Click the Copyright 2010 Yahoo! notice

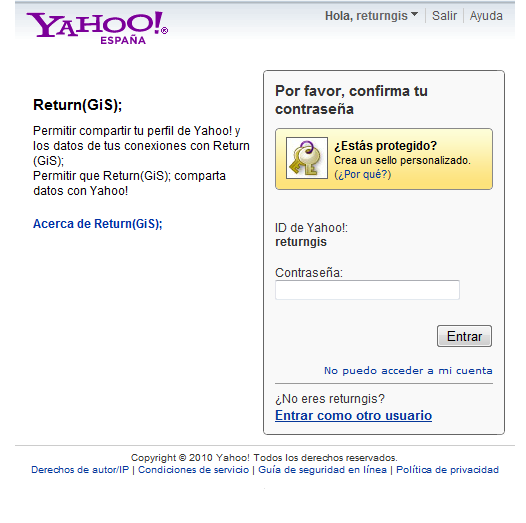pyautogui.click(x=264, y=458)
